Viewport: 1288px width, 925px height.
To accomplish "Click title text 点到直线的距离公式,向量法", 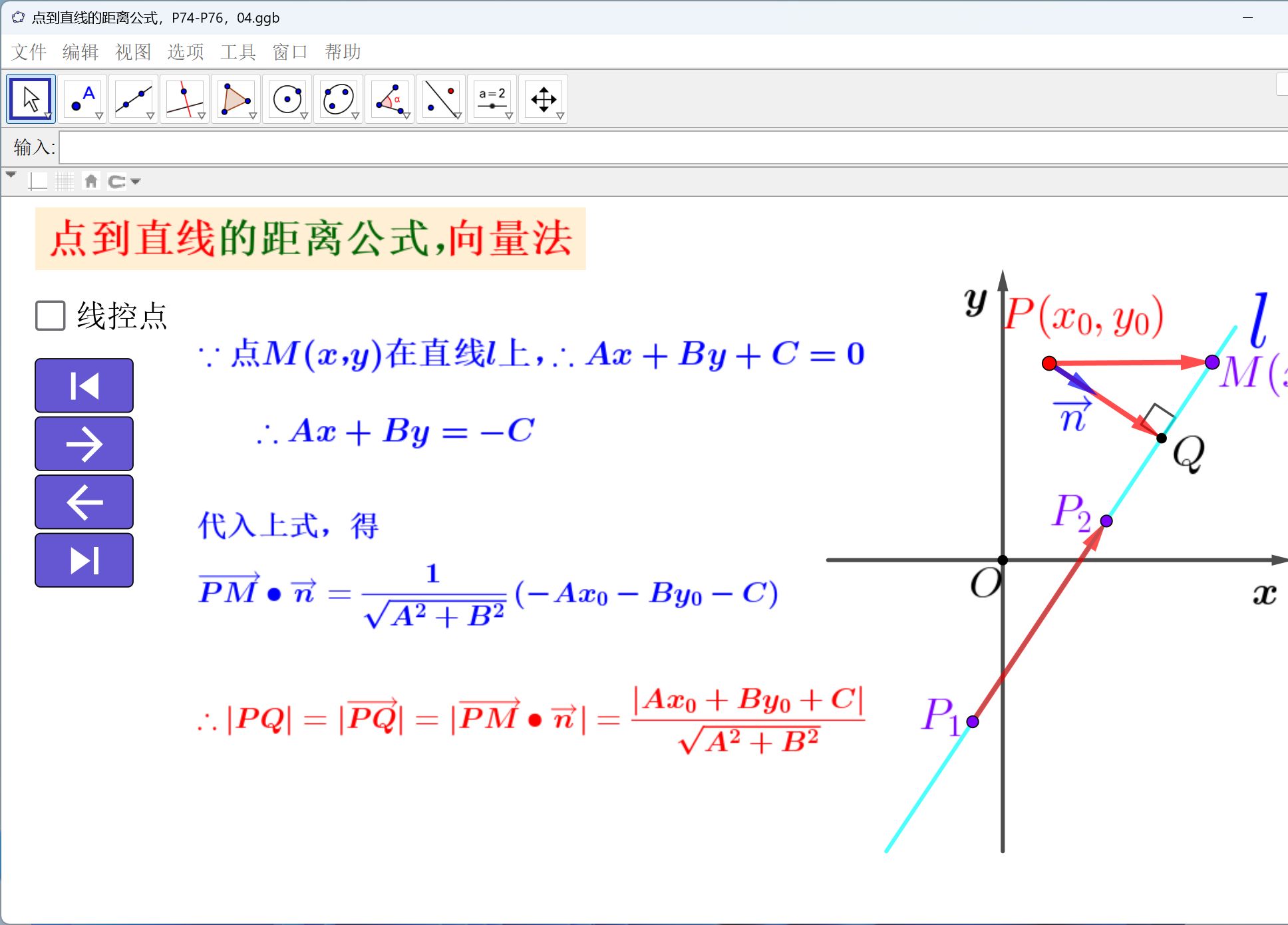I will click(x=311, y=238).
